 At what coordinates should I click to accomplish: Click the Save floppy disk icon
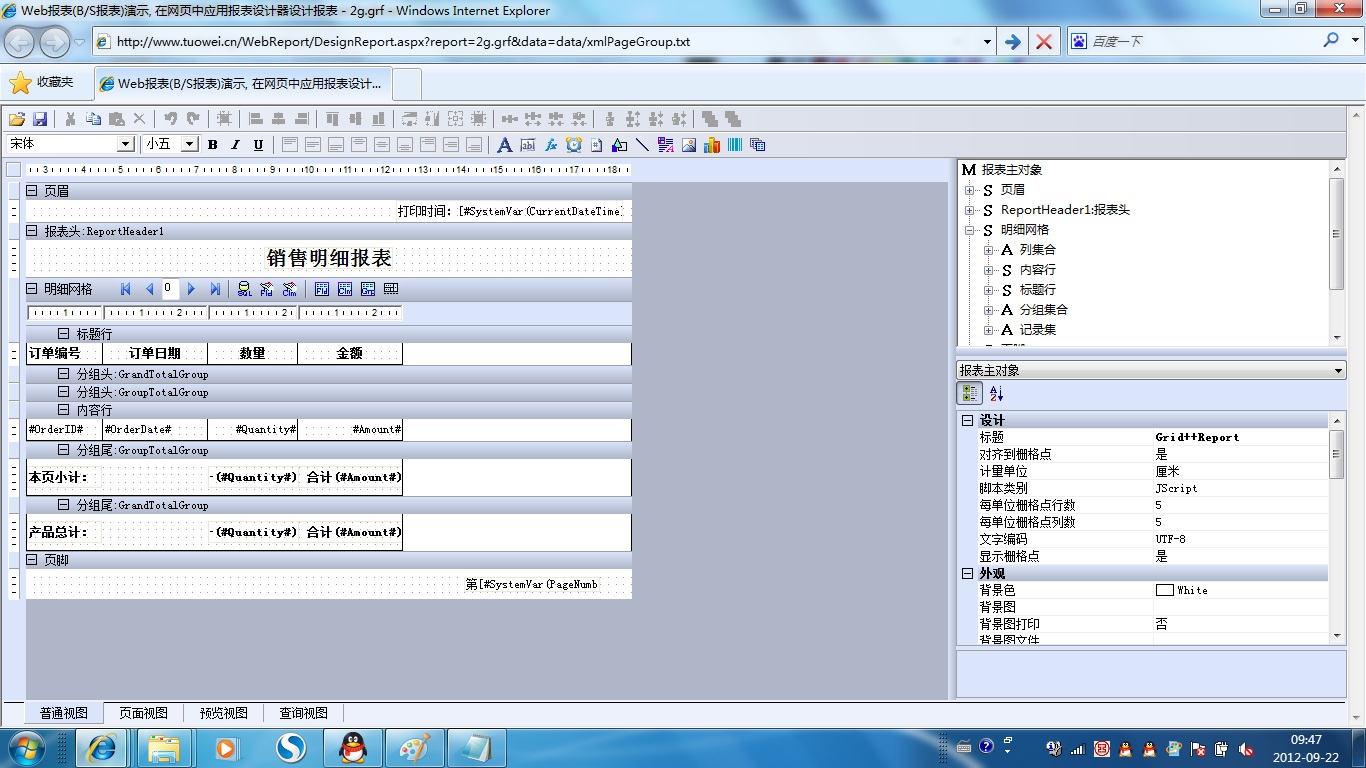tap(41, 118)
